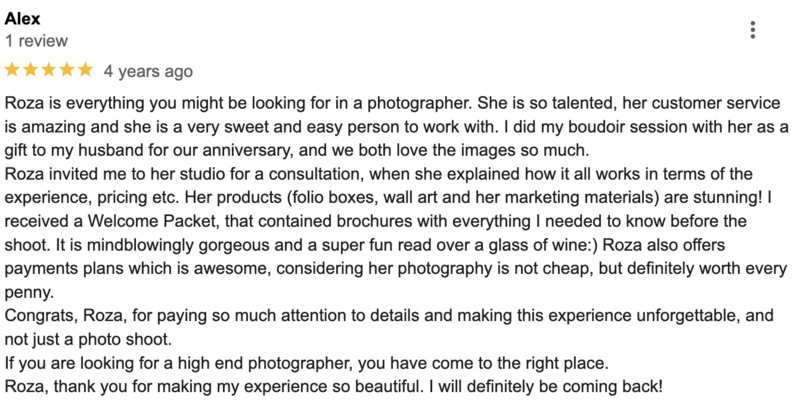
Task: Click the first gold rating star
Action: click(12, 69)
